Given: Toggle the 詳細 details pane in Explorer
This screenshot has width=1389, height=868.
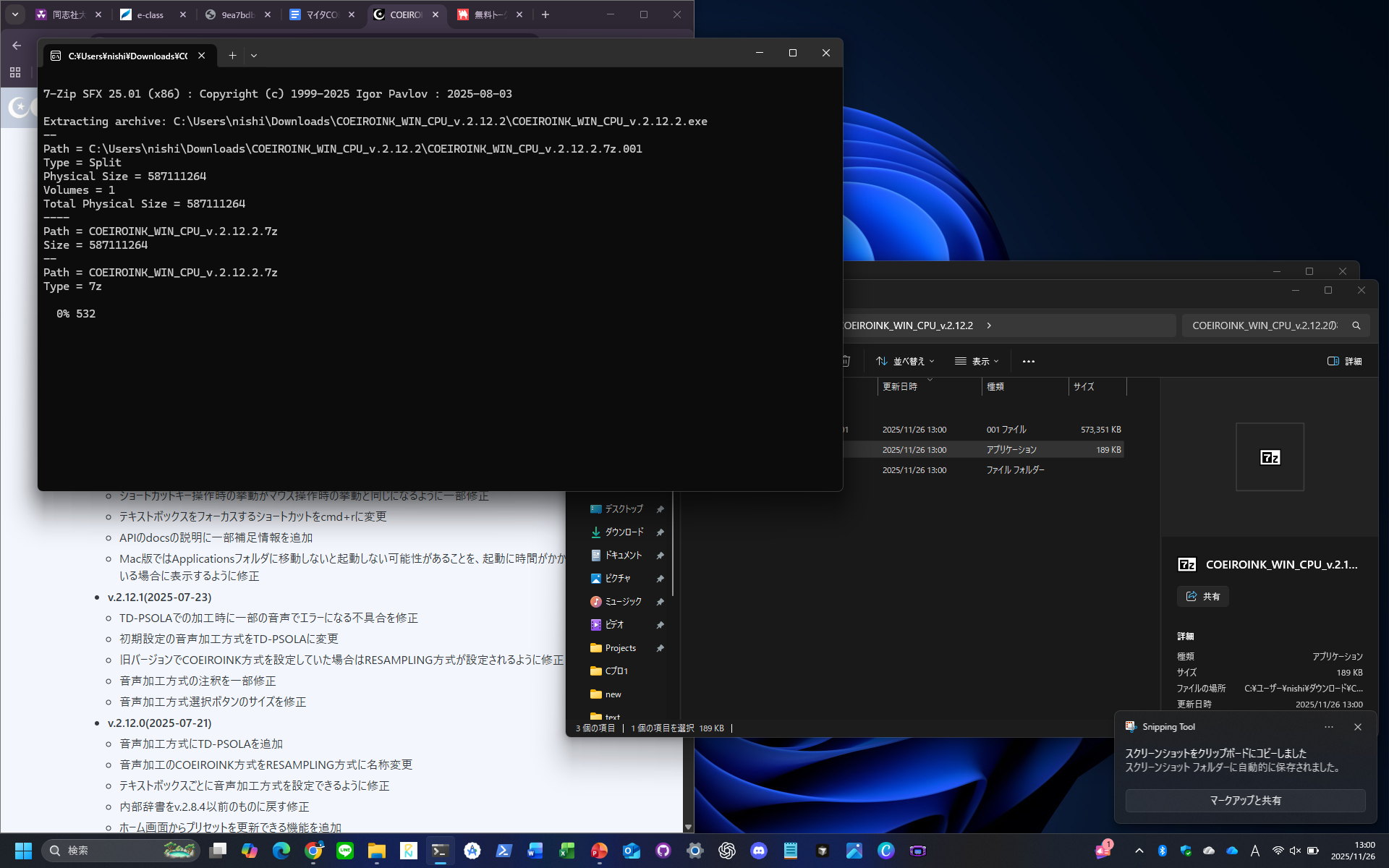Looking at the screenshot, I should coord(1345,361).
